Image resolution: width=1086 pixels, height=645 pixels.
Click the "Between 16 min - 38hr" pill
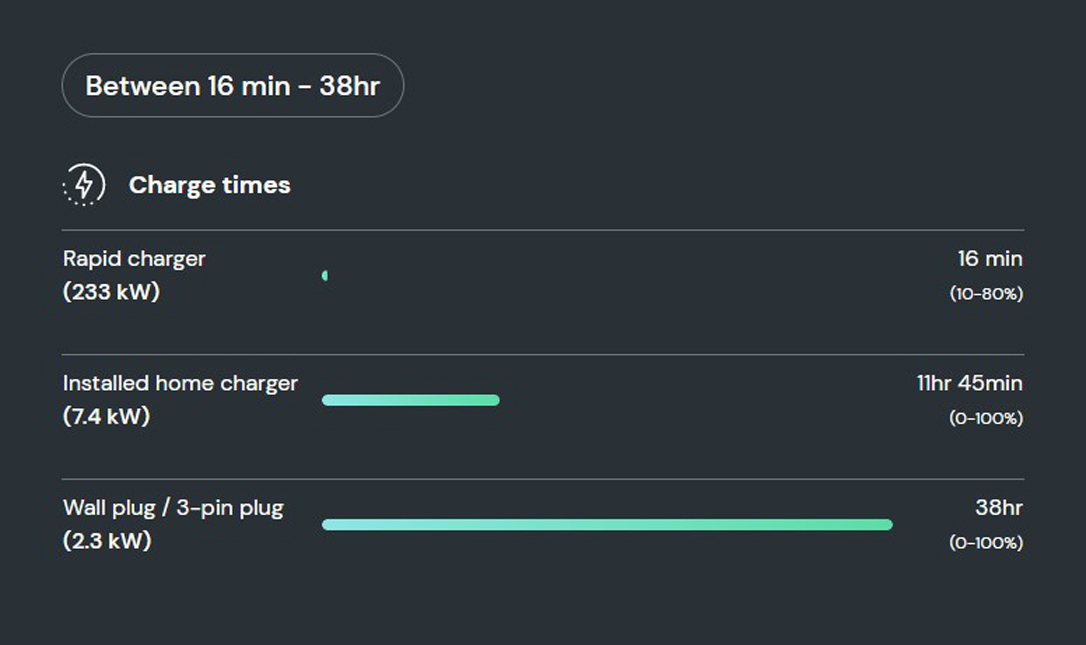click(x=233, y=86)
